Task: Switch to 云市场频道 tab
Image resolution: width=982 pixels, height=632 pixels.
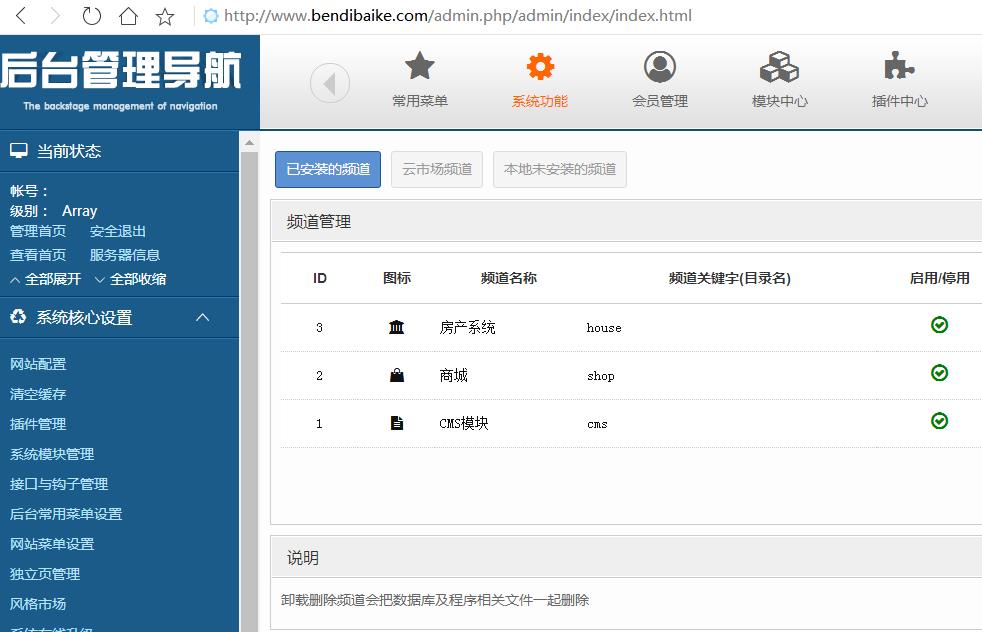Action: pos(437,169)
